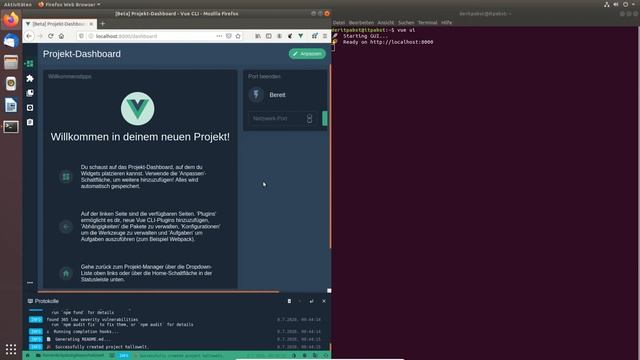Viewport: 640px width, 360px height.
Task: Click the Projekt-Dashboard heading
Action: tap(82, 54)
